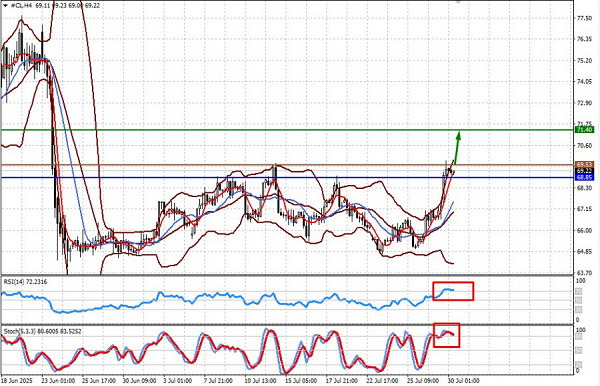The height and width of the screenshot is (386, 600).
Task: Click the separator between chart and RSI panel
Action: [287, 275]
